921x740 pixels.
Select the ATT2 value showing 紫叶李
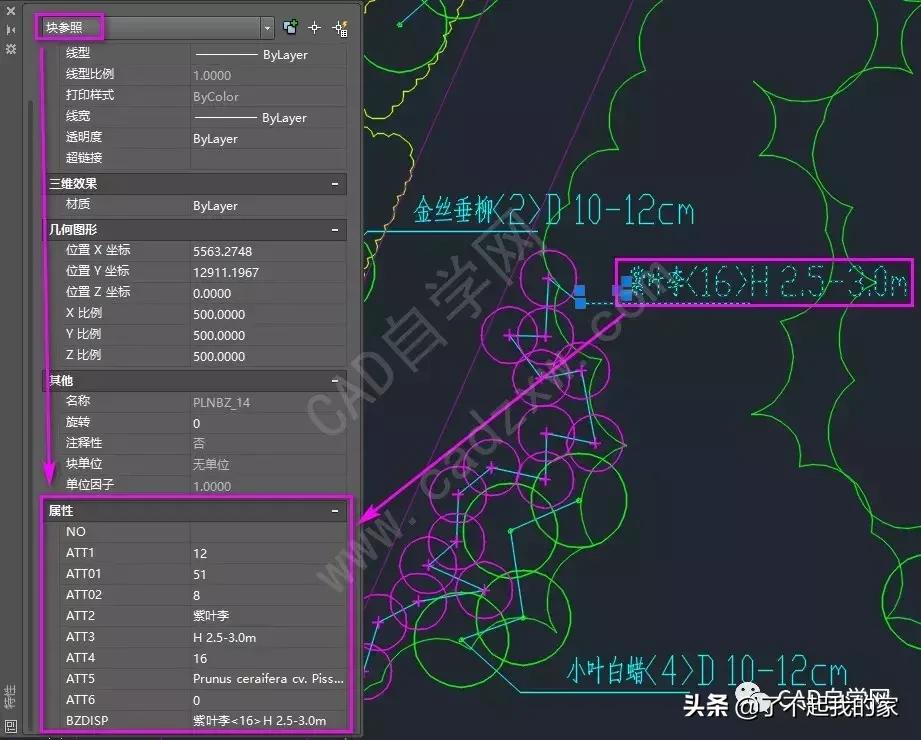[250, 615]
